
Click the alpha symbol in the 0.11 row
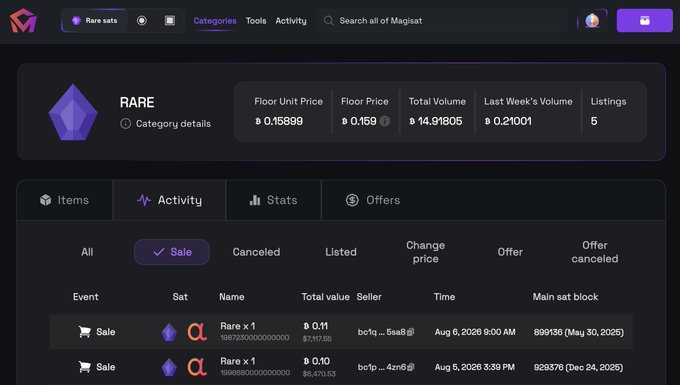click(x=197, y=332)
